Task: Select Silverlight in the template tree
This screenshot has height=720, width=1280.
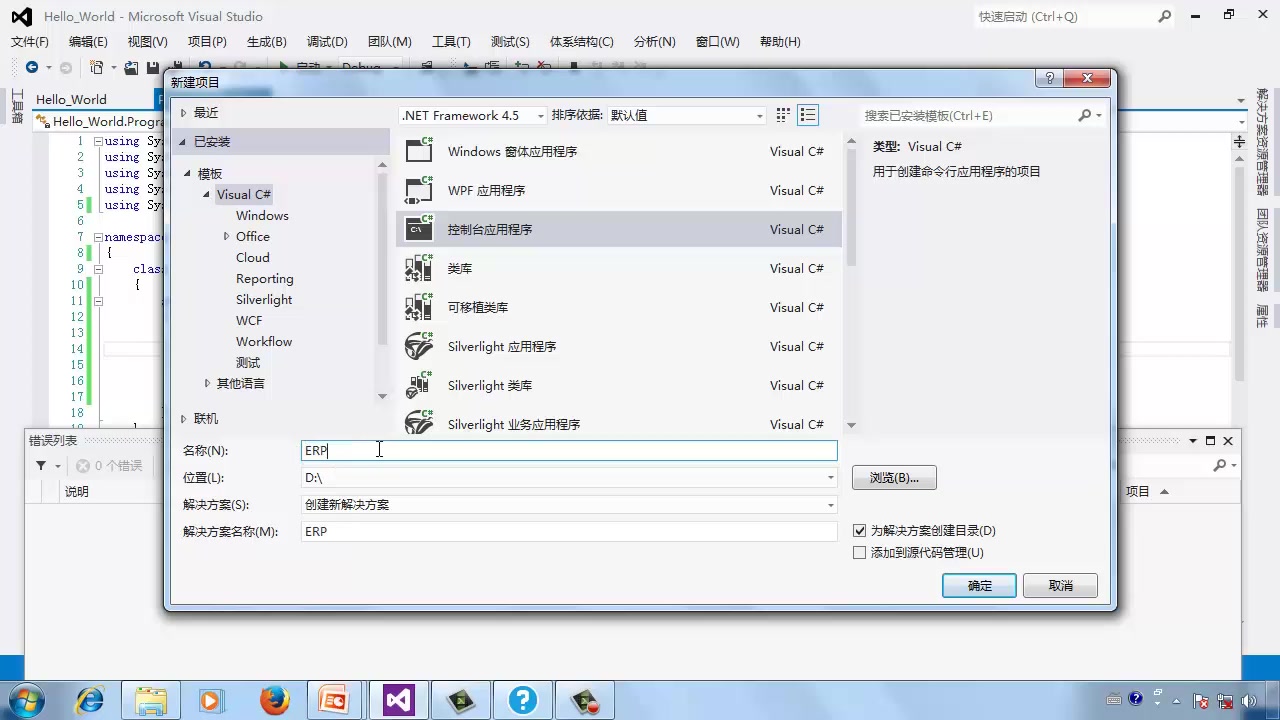Action: tap(264, 300)
